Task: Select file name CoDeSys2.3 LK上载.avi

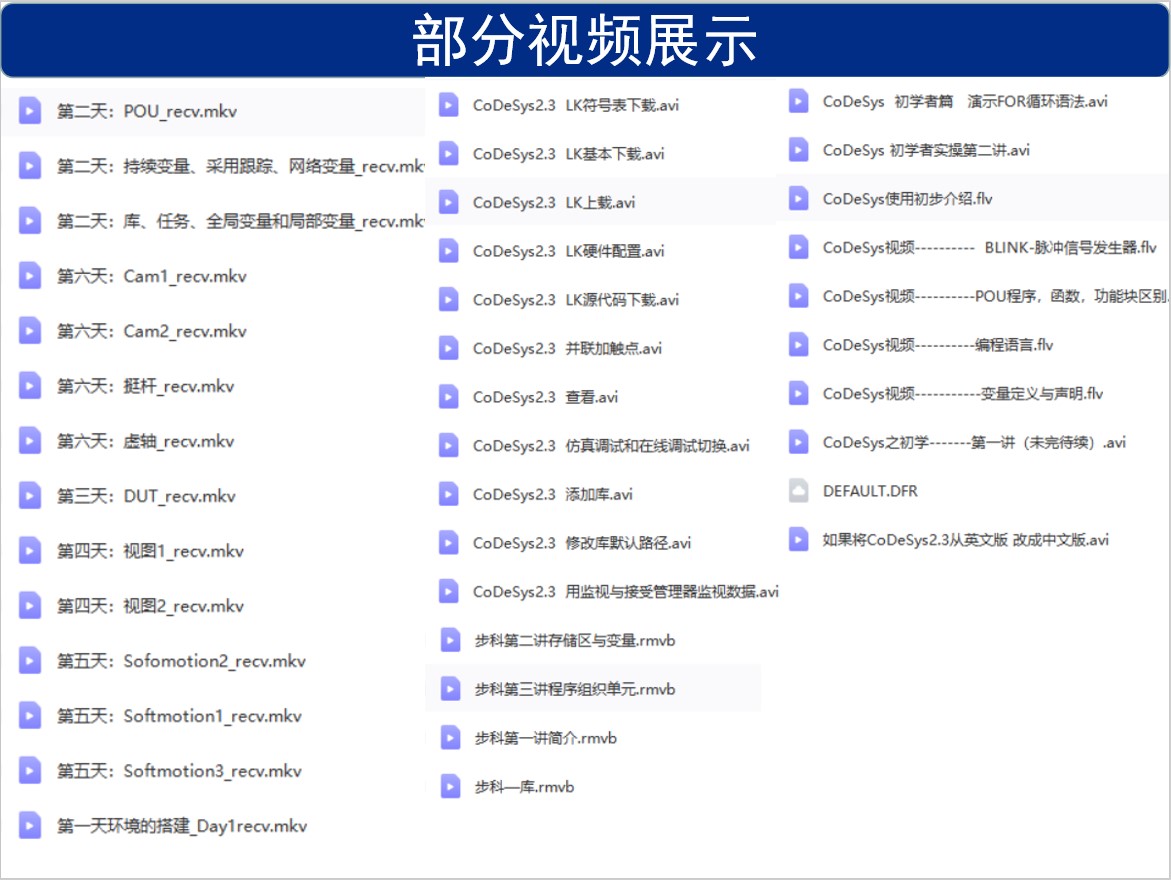Action: [x=554, y=202]
